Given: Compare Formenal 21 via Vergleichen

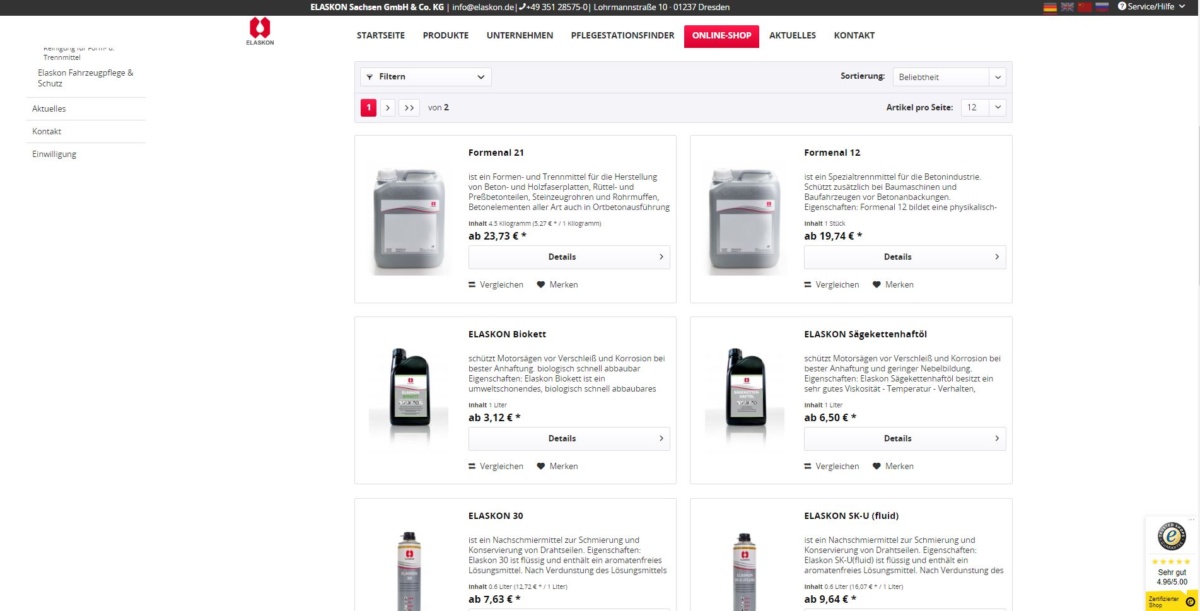Looking at the screenshot, I should [496, 285].
